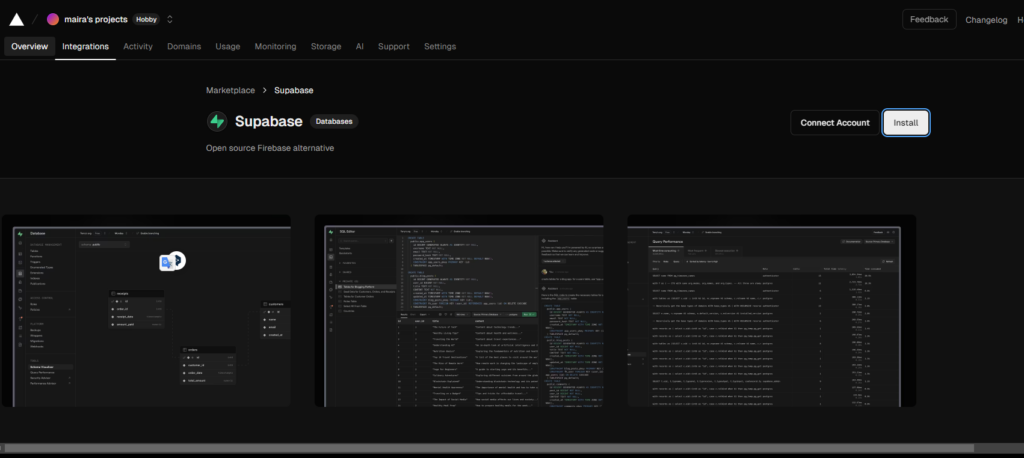Open the SQL Editor screenshot thumbnail
The height and width of the screenshot is (458, 1024).
point(459,311)
